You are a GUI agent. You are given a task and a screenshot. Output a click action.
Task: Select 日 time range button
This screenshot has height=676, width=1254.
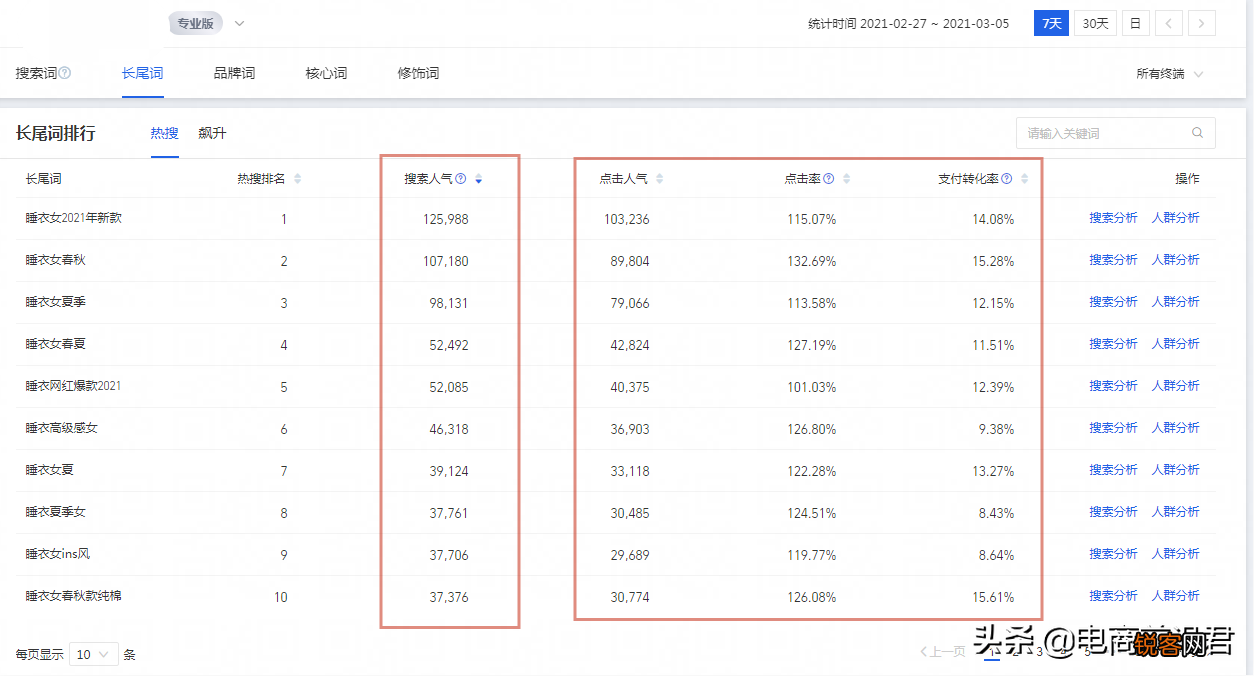[x=1135, y=23]
